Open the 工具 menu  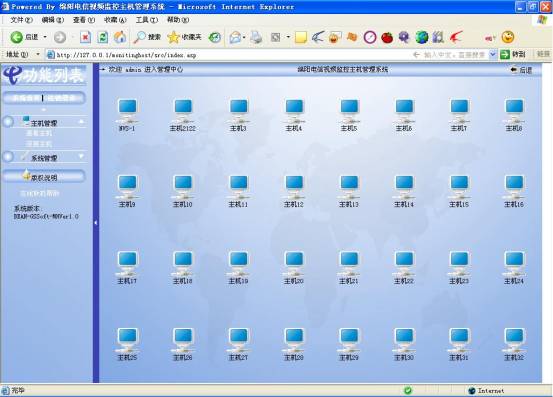tap(147, 20)
